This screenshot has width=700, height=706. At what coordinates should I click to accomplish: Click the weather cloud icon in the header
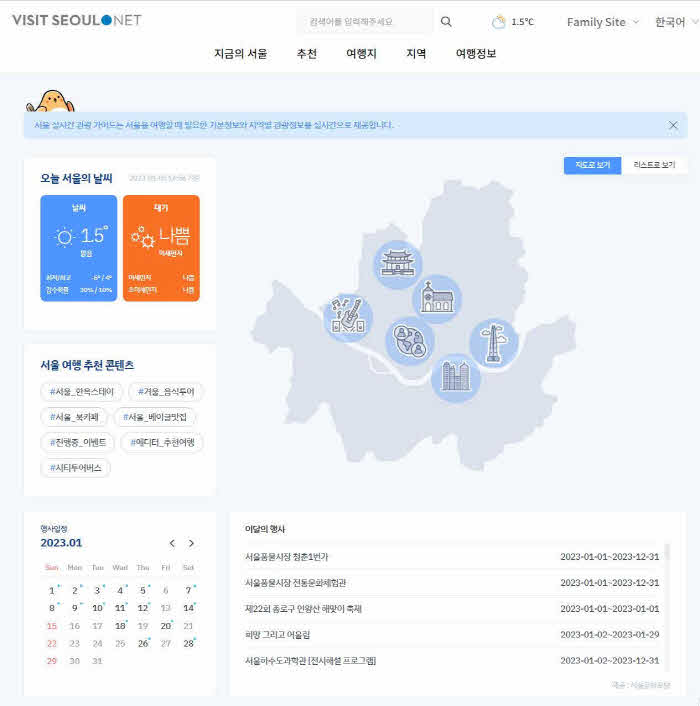(499, 22)
